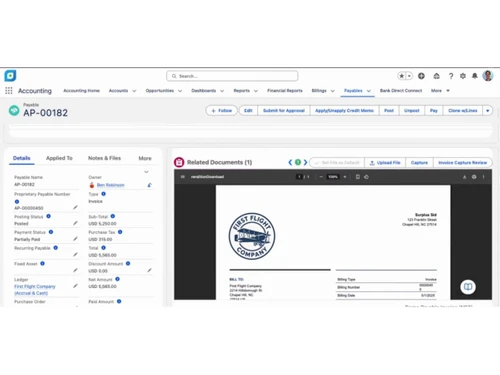
Task: Click the Post button
Action: point(389,110)
